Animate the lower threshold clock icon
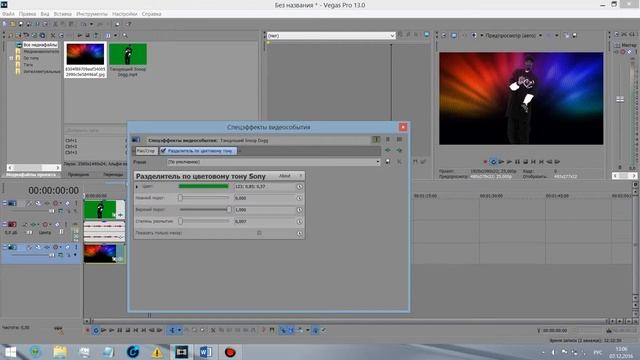 coord(299,198)
